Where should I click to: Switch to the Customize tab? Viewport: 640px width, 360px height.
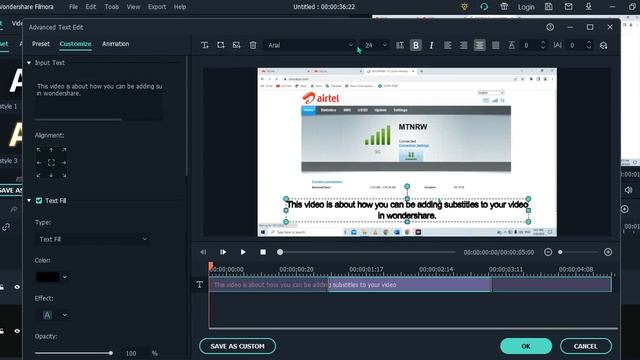[76, 44]
